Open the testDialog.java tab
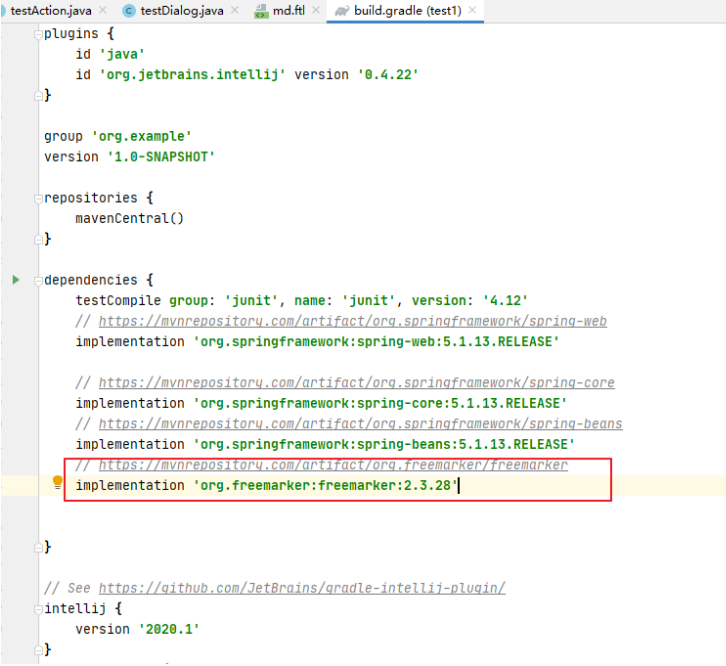Image resolution: width=726 pixels, height=666 pixels. 182,11
